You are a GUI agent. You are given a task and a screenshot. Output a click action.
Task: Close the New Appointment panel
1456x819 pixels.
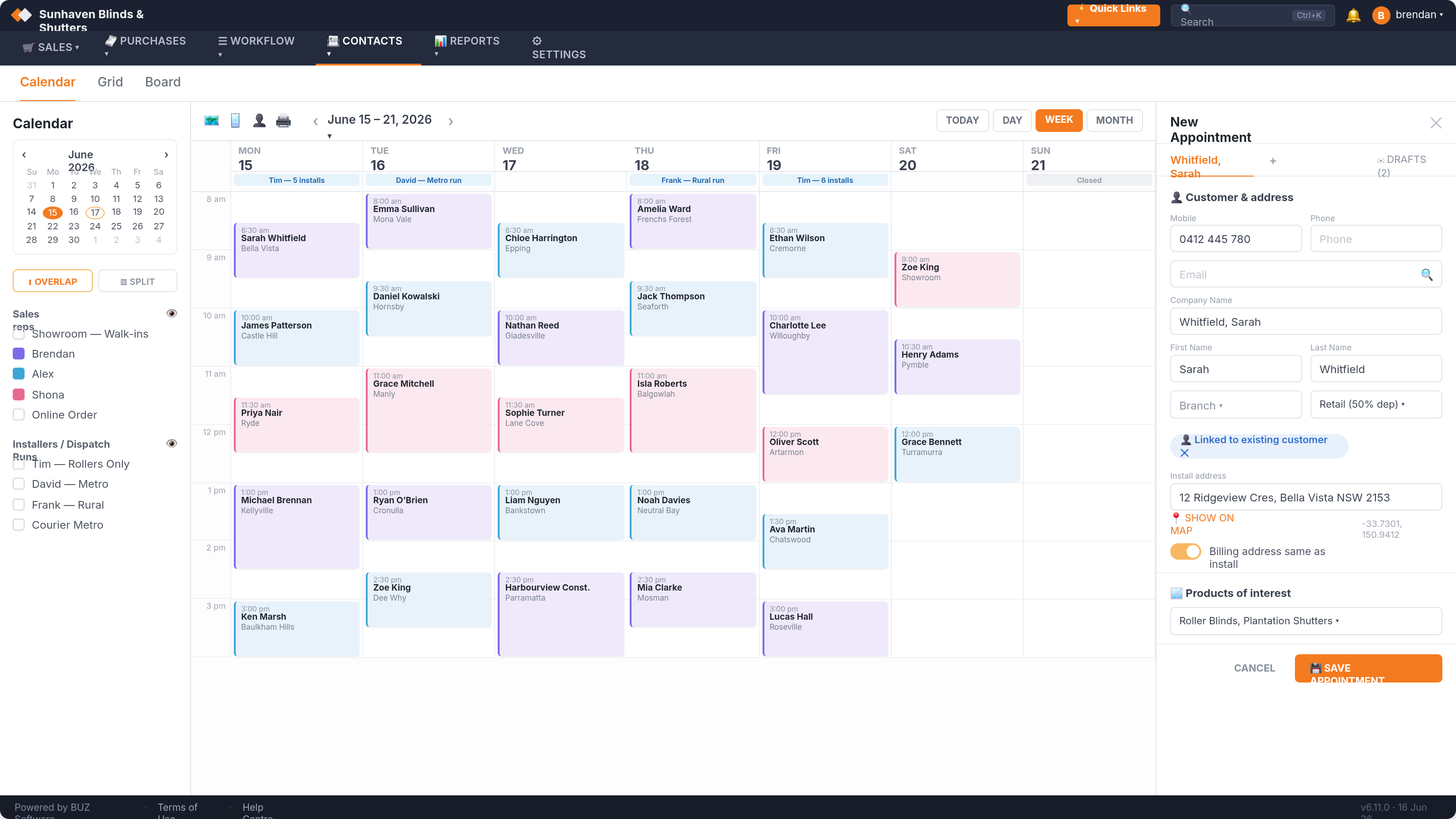1436,123
